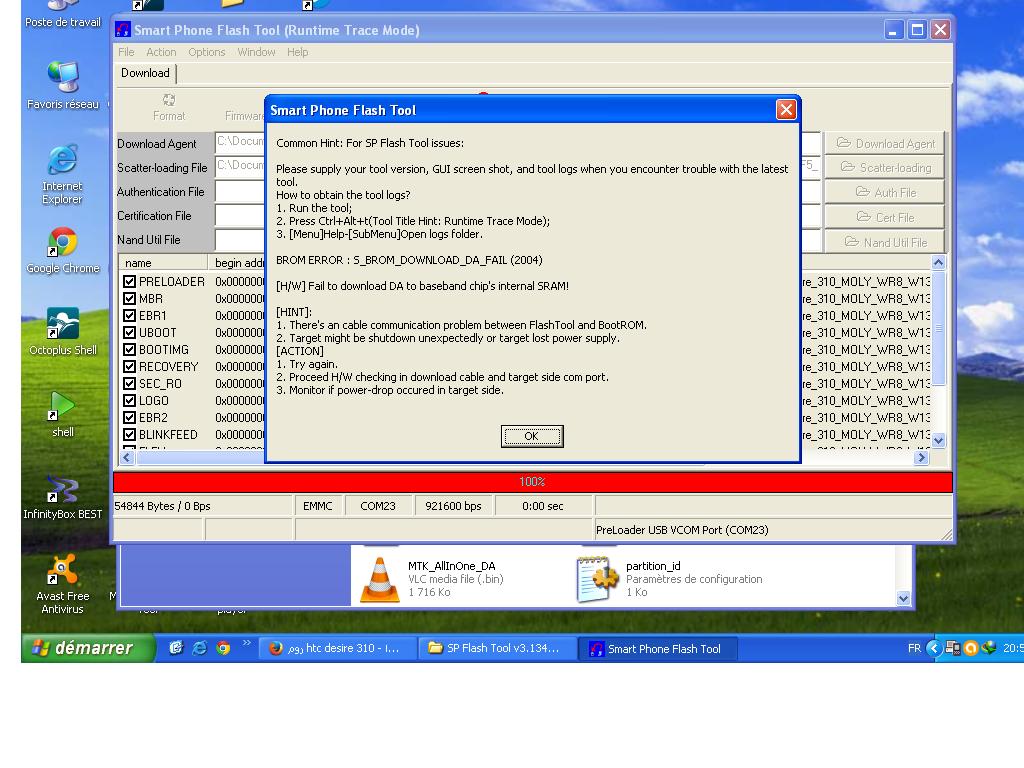Click the COM23 status bar cell
This screenshot has height=768, width=1024.
tap(377, 506)
